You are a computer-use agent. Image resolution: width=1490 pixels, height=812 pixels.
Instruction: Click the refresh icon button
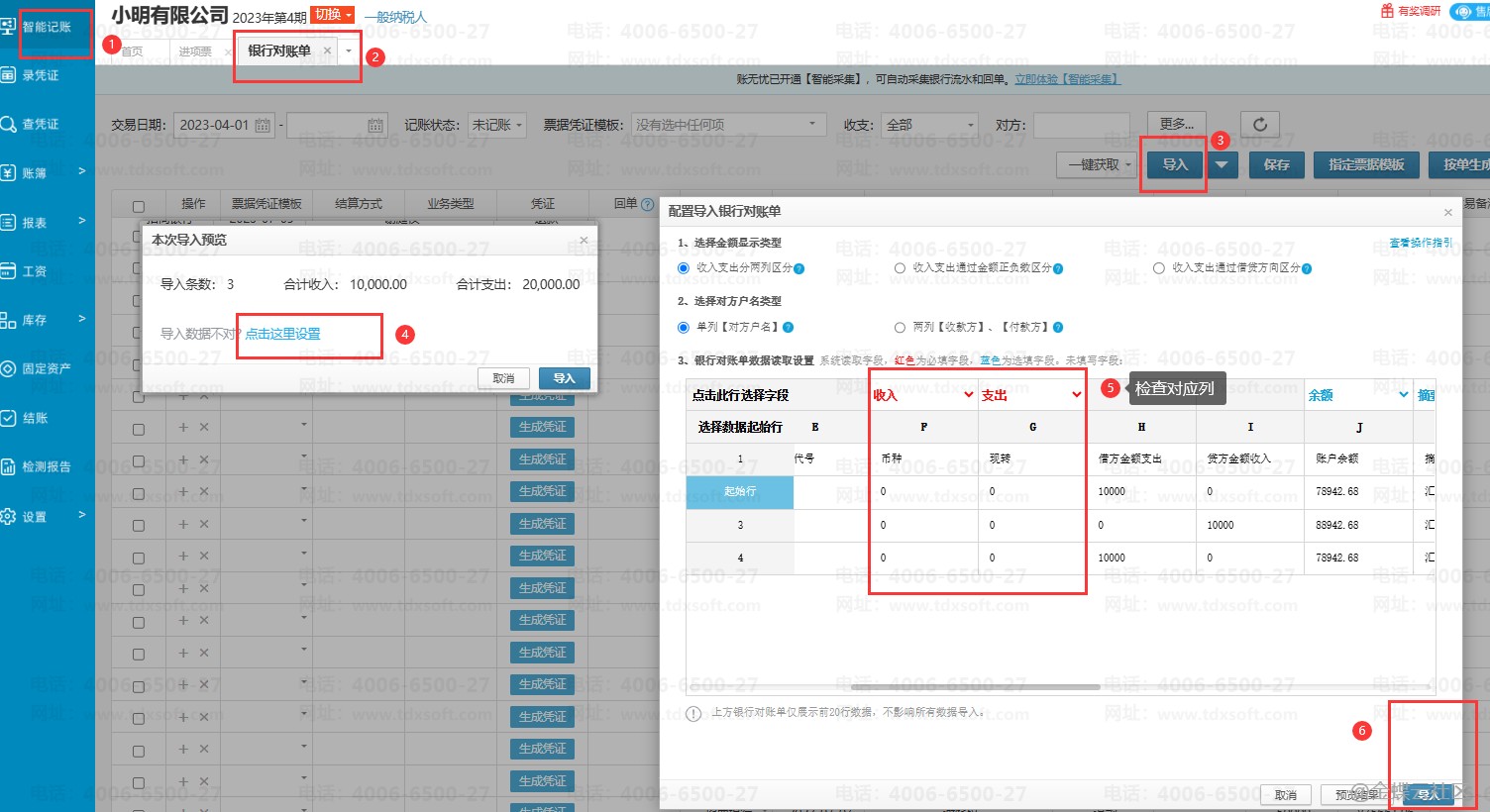tap(1259, 125)
